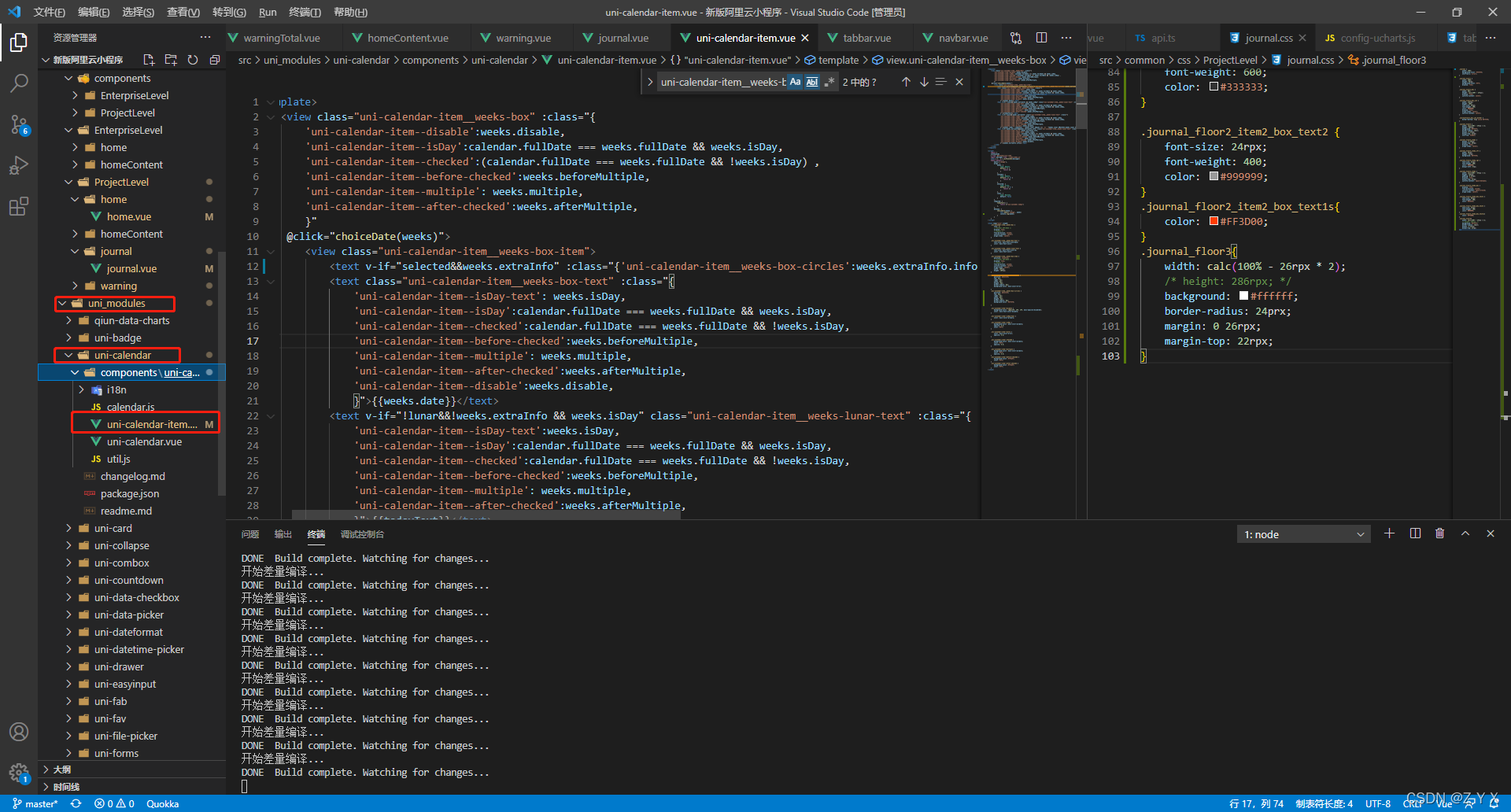The image size is (1511, 812).
Task: Open the 文件(F) menu
Action: pos(49,12)
